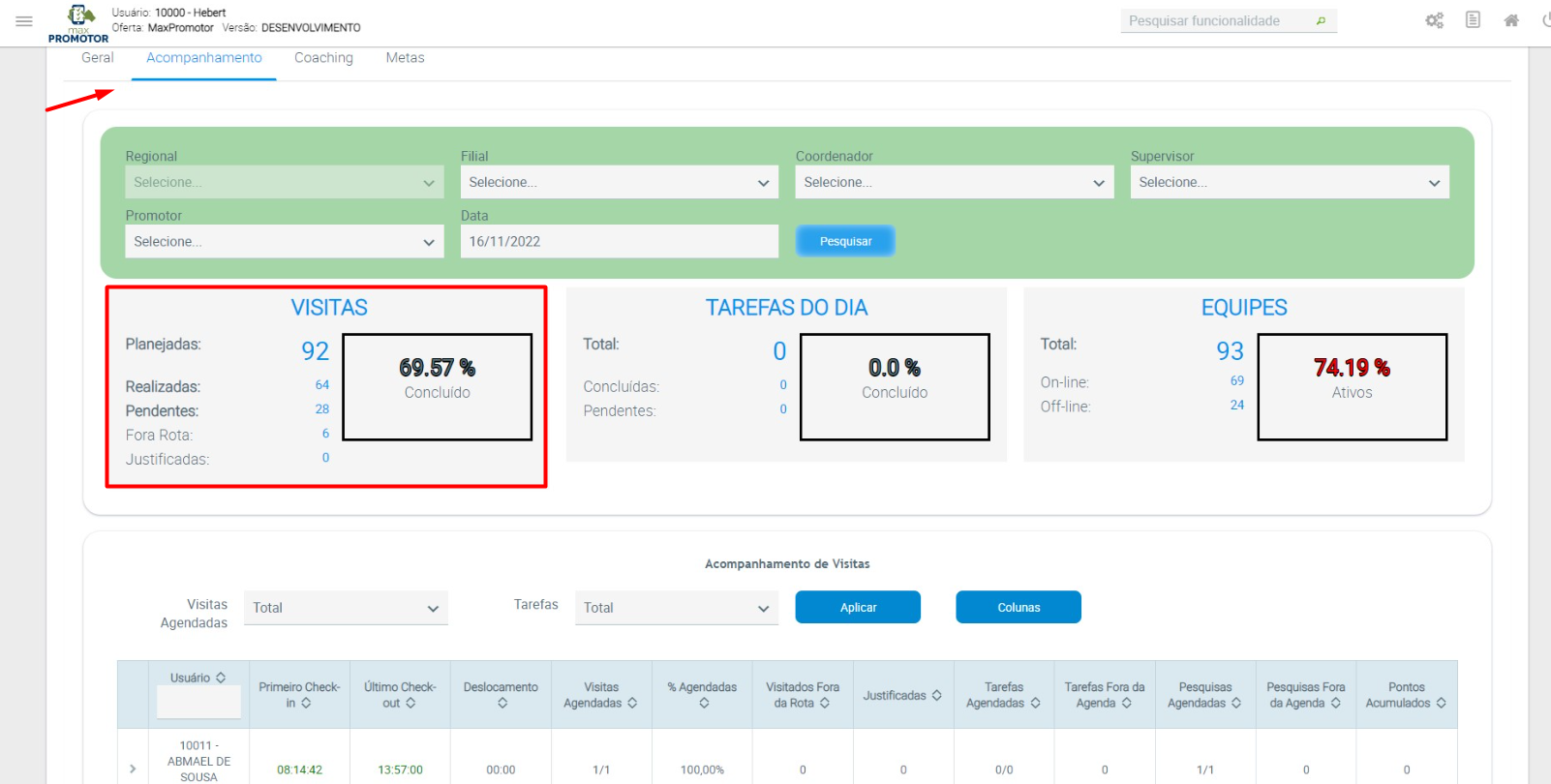Open the Coordenador dropdown
This screenshot has width=1551, height=784.
pos(954,182)
